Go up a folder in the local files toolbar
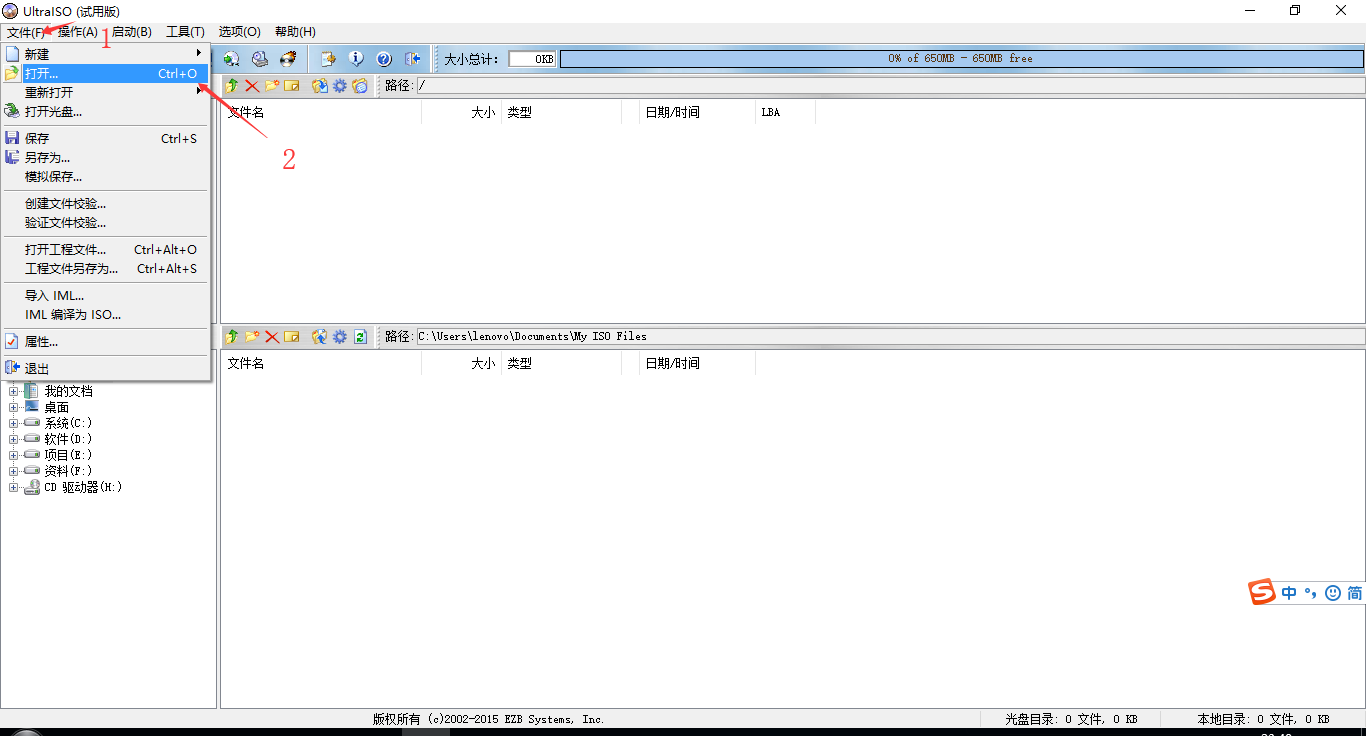This screenshot has height=736, width=1366. [x=232, y=337]
